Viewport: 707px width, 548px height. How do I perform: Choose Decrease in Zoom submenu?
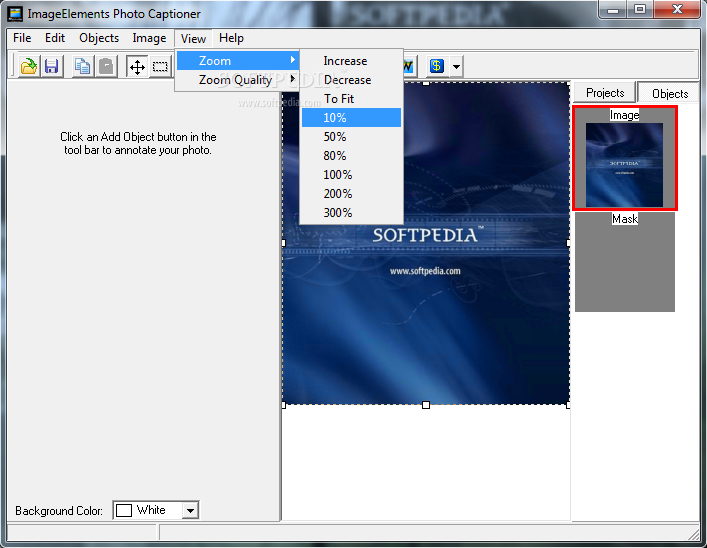pos(351,80)
